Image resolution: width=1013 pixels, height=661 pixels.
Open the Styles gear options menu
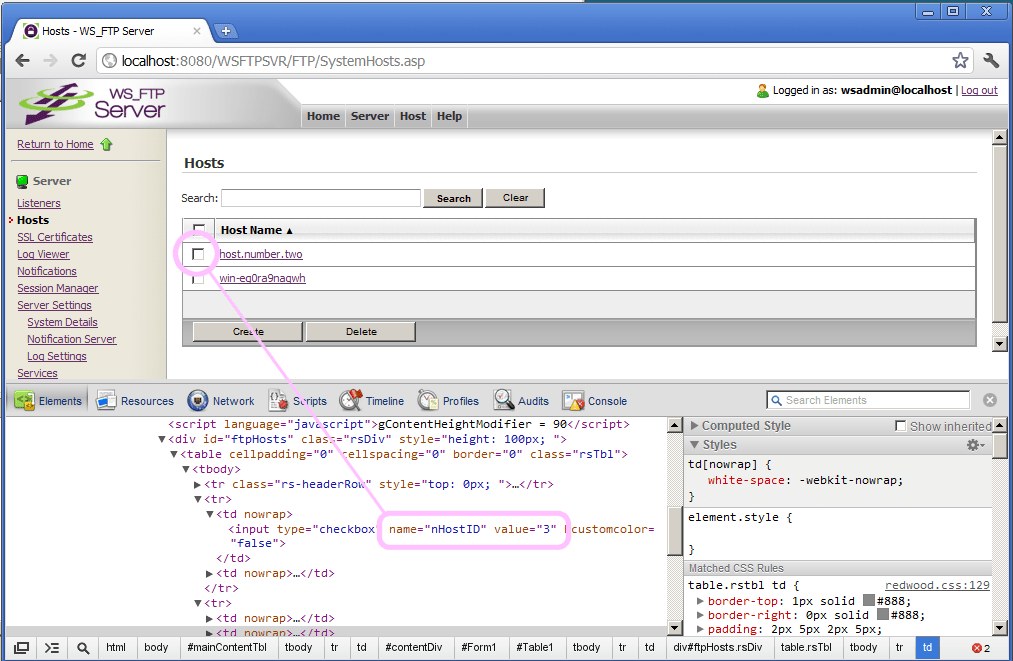tap(975, 445)
